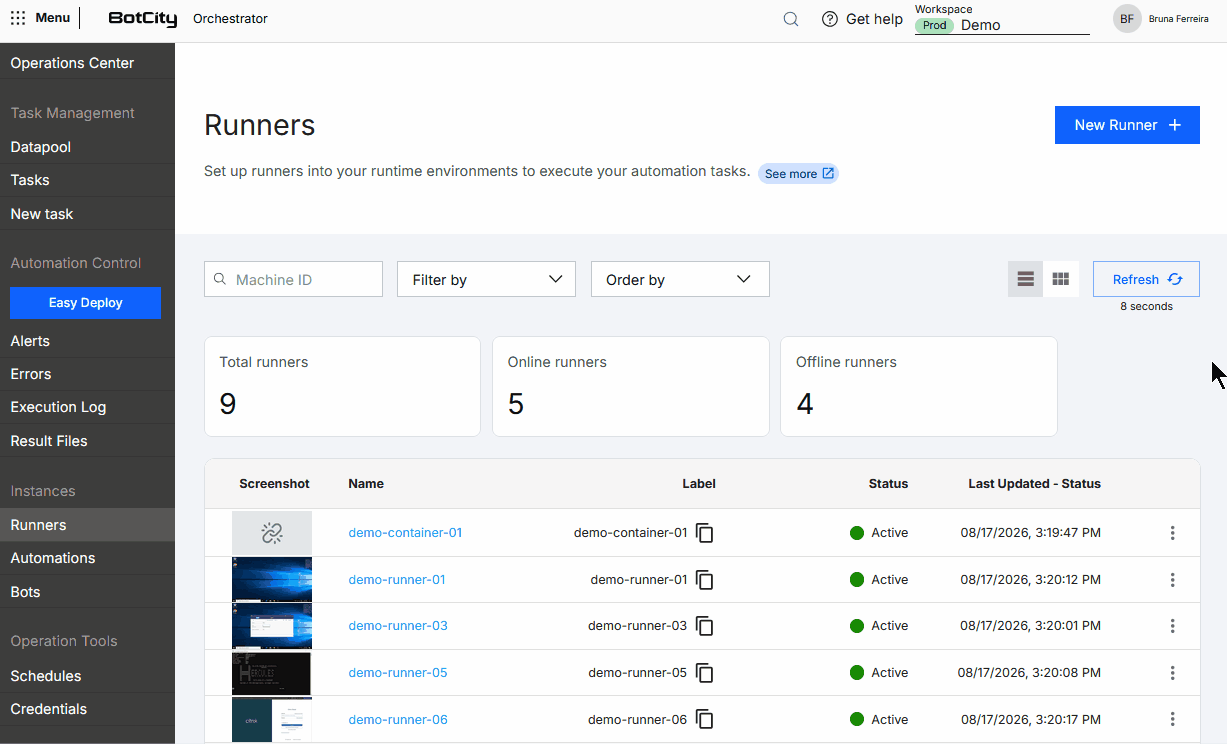1227x744 pixels.
Task: Copy label for demo-runner-06
Action: pyautogui.click(x=705, y=720)
